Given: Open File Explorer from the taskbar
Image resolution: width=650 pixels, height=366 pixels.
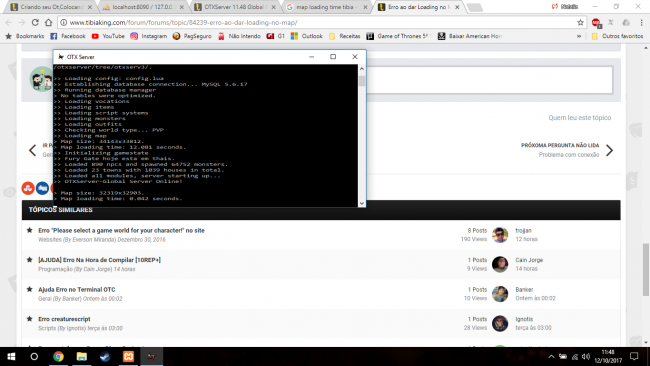Looking at the screenshot, I should tap(82, 356).
